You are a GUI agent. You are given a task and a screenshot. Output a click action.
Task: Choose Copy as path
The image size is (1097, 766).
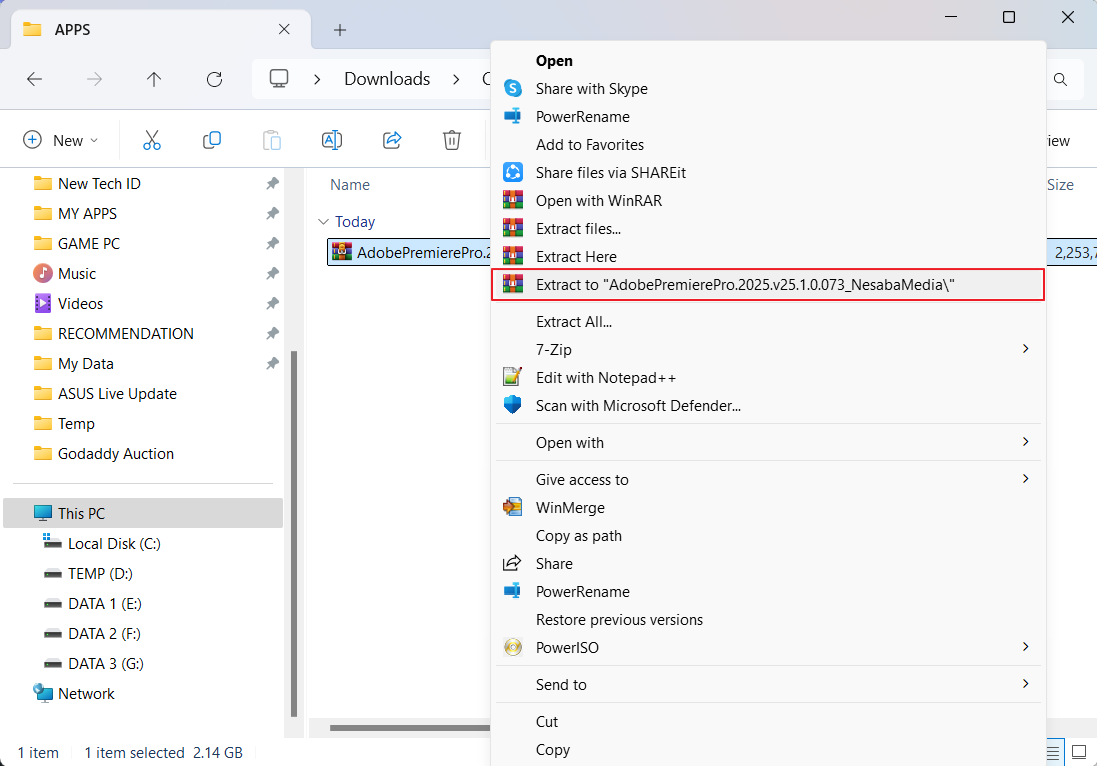768,535
